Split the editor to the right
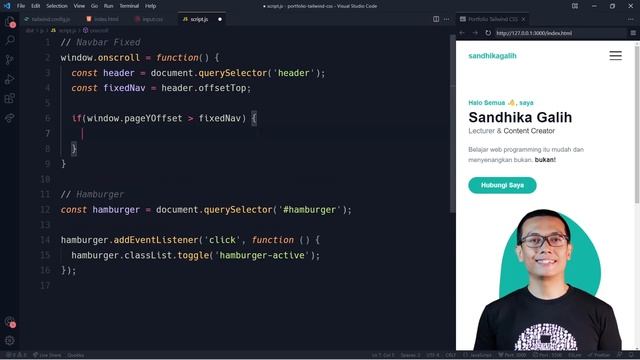 pos(436,19)
